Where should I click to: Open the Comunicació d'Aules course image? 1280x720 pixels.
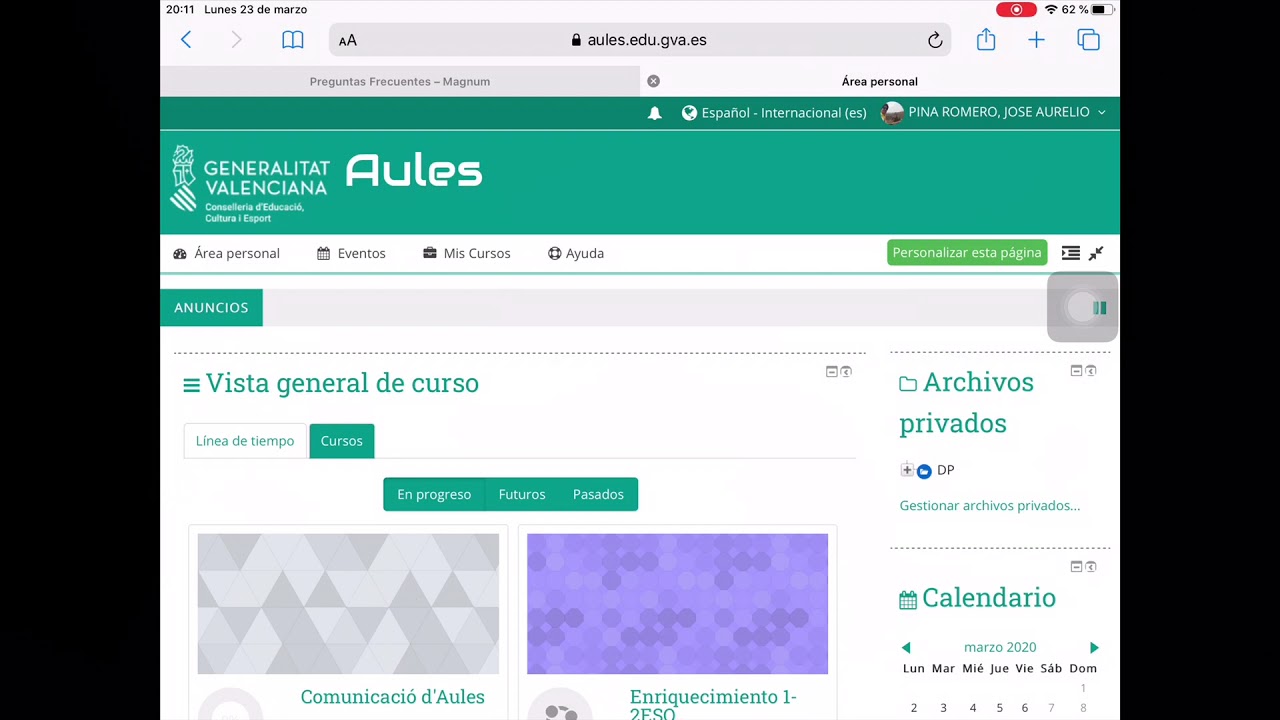(348, 604)
